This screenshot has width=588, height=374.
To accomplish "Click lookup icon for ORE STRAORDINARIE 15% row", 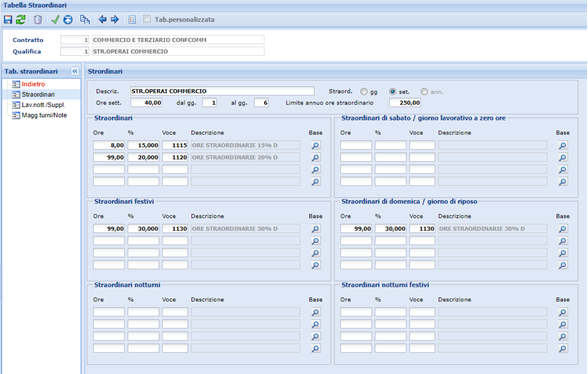I will 316,145.
